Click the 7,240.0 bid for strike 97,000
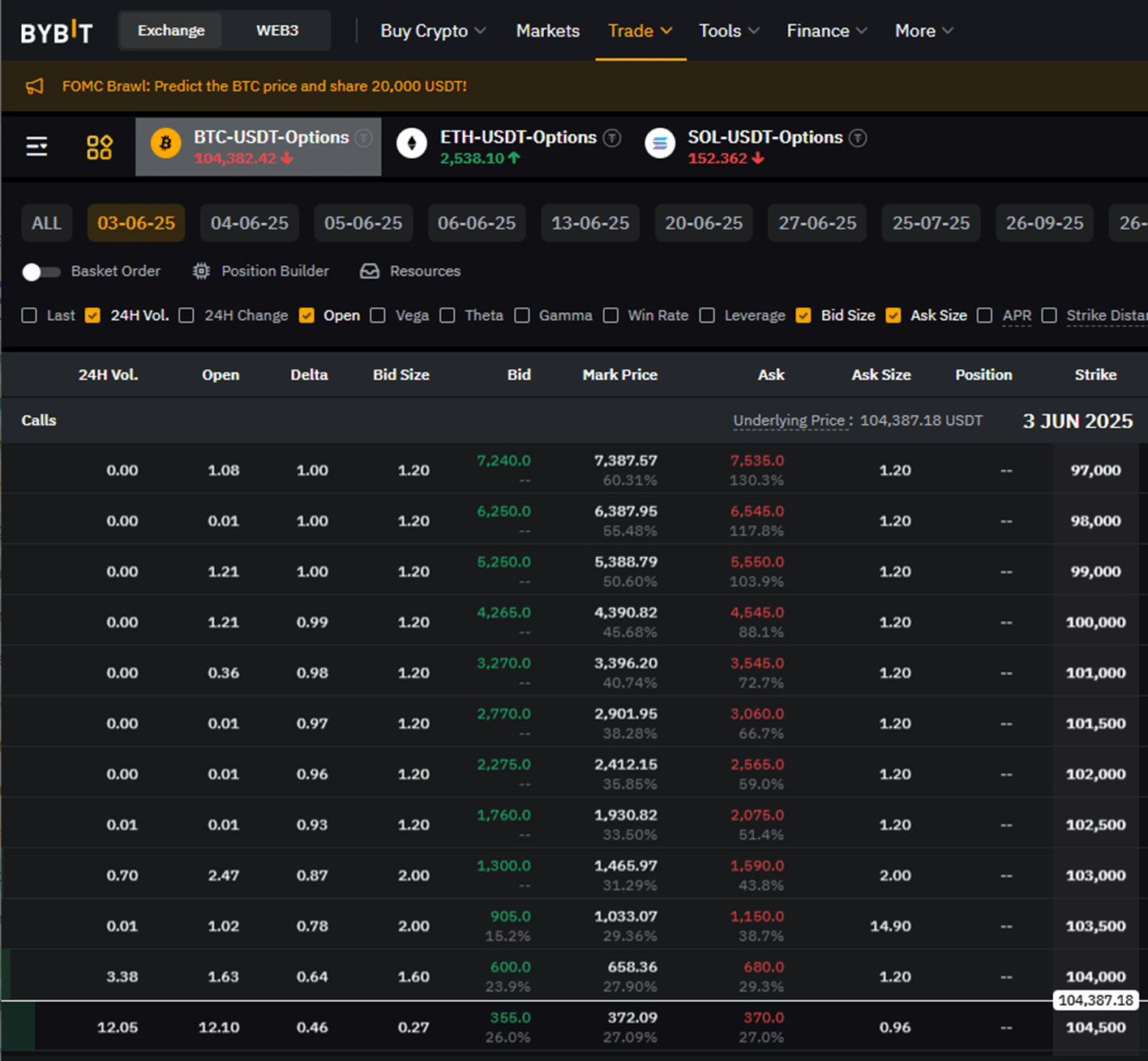The width and height of the screenshot is (1148, 1061). 503,460
